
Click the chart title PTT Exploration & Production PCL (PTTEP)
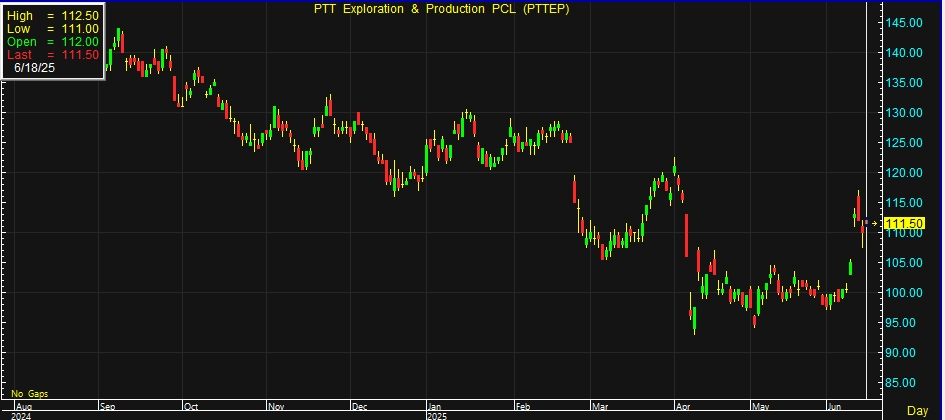pos(442,8)
